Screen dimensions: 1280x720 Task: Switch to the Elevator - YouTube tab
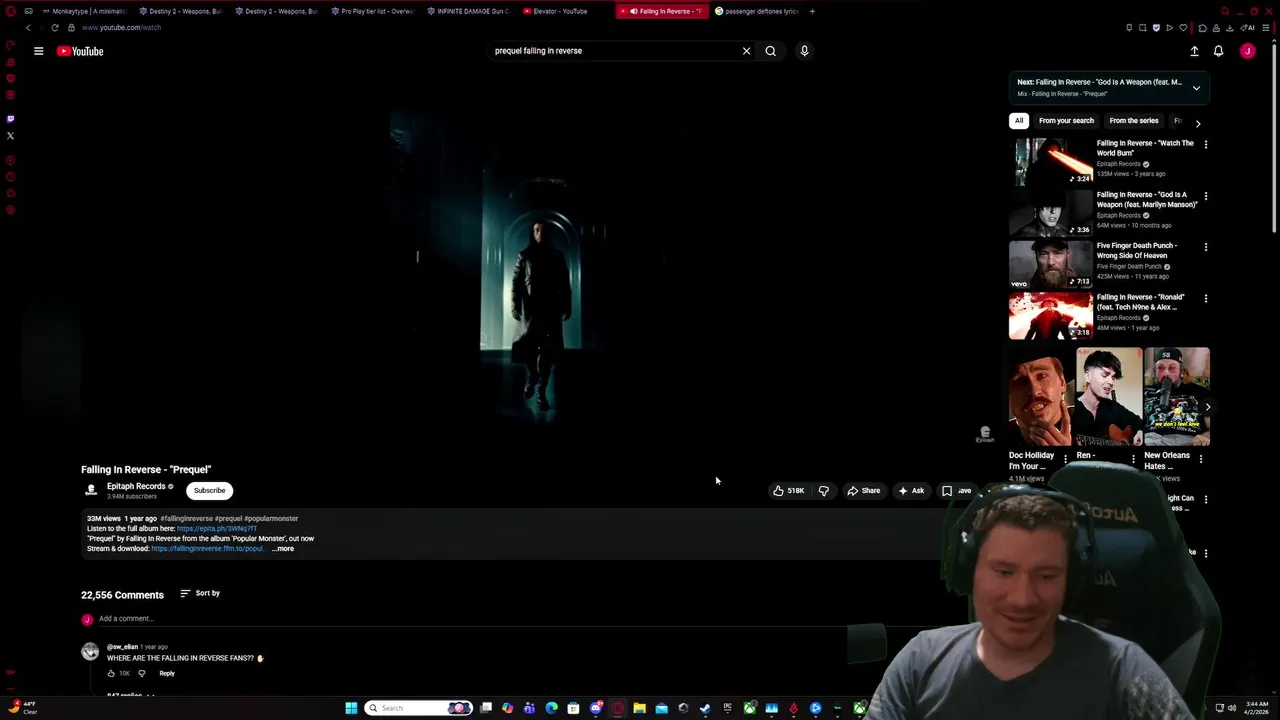point(560,11)
